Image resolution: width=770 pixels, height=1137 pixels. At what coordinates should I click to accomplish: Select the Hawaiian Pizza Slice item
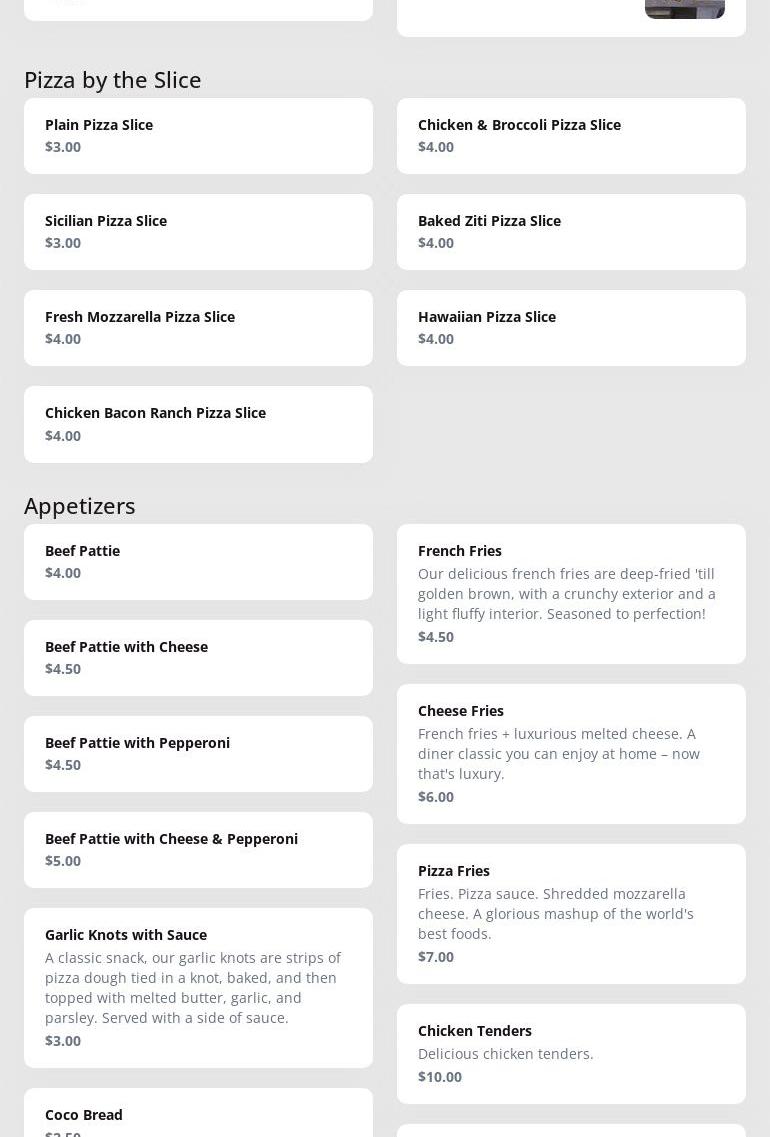click(x=571, y=328)
